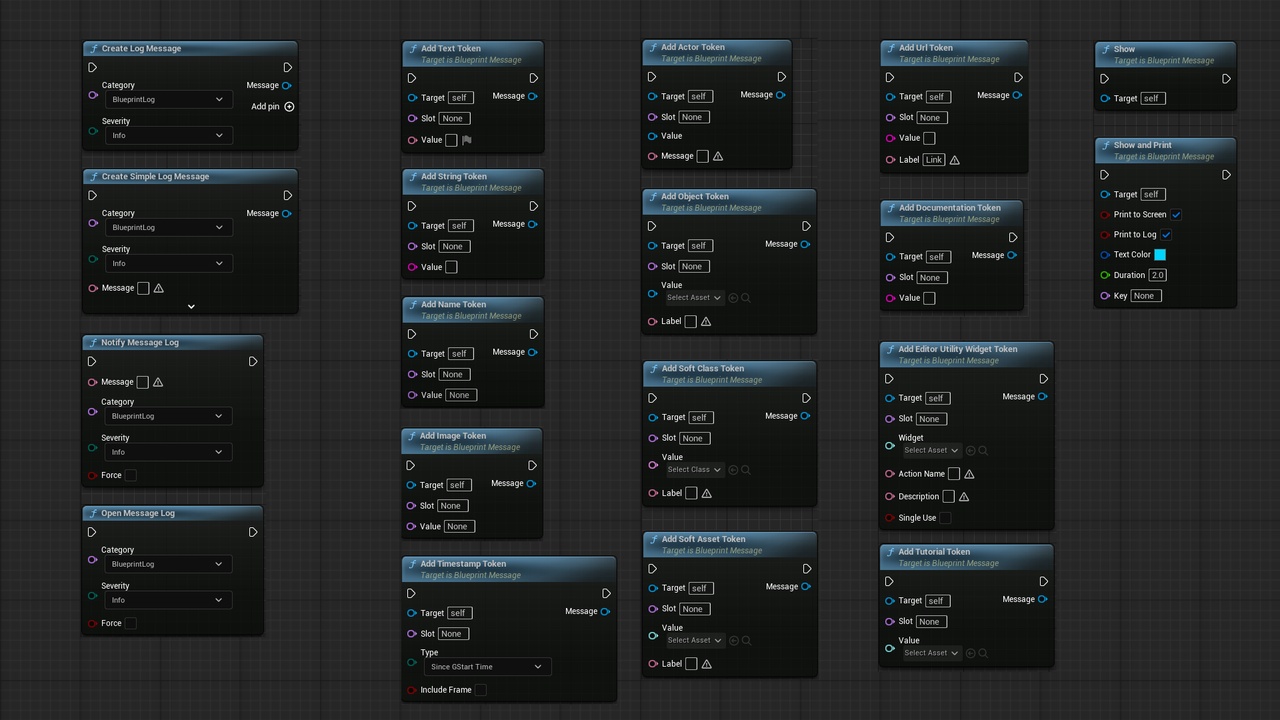Open the Category dropdown in Create Log Message
This screenshot has width=1280, height=720.
click(x=168, y=100)
